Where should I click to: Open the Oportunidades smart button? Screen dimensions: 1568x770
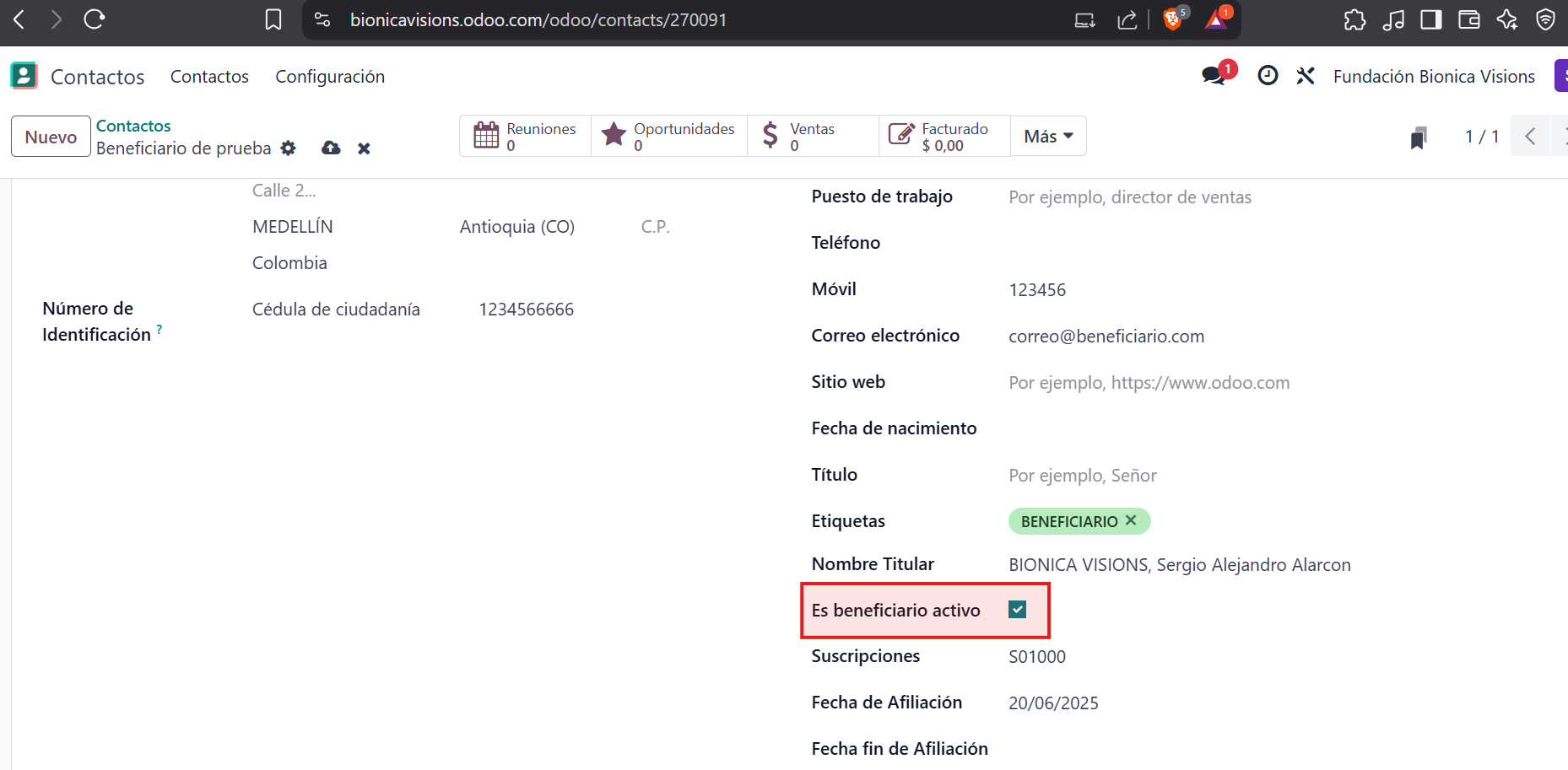pyautogui.click(x=669, y=137)
